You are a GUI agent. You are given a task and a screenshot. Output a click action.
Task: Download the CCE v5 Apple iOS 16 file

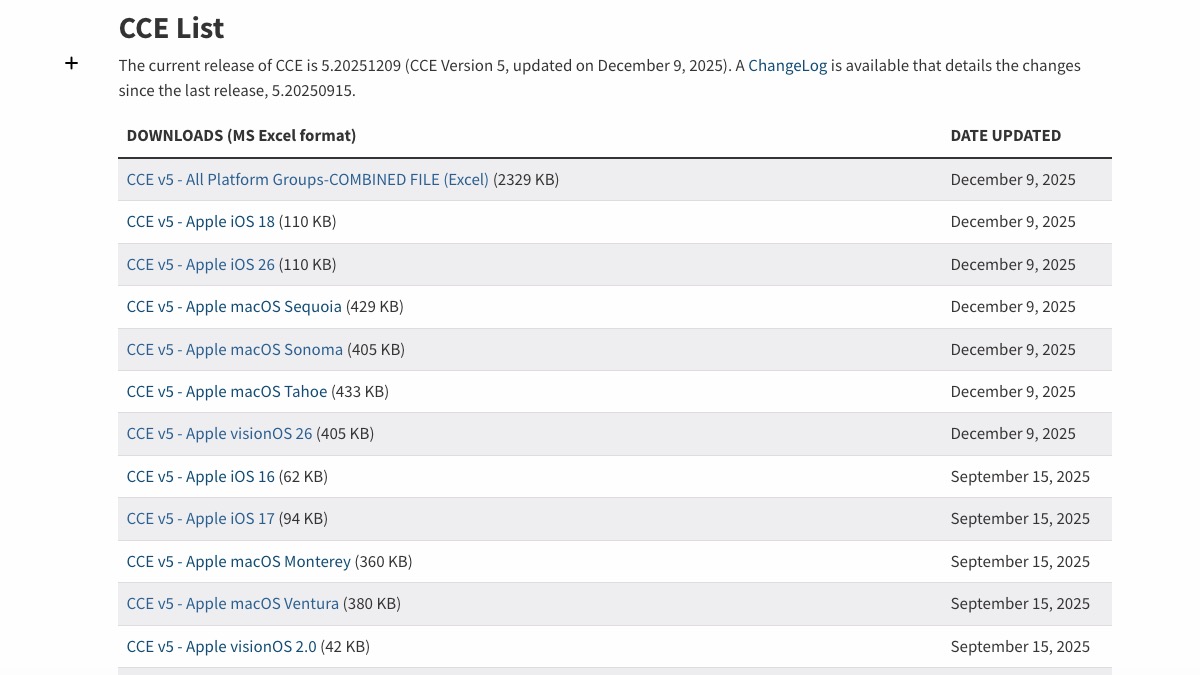click(x=200, y=477)
